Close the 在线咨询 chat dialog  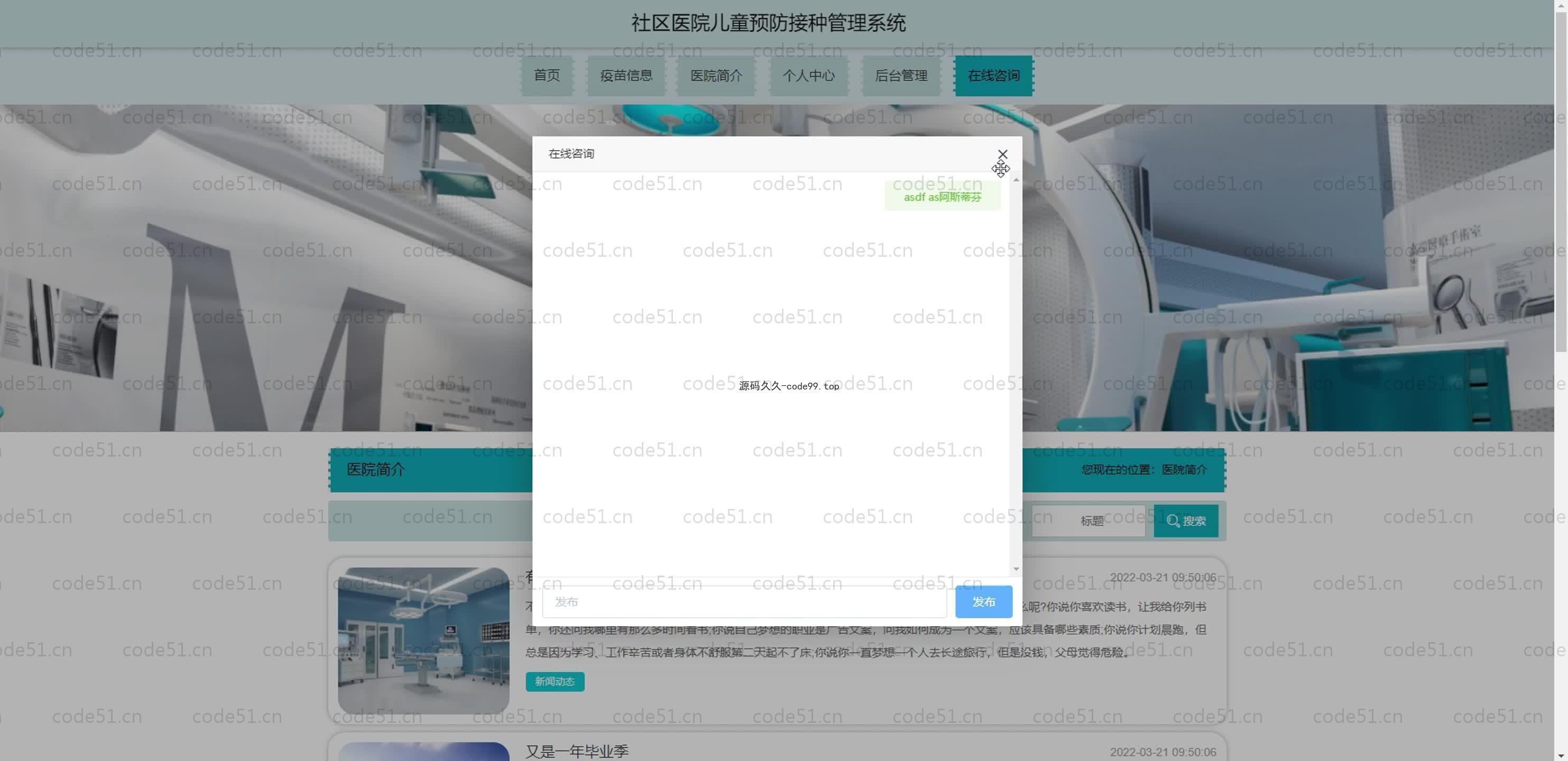(1002, 154)
